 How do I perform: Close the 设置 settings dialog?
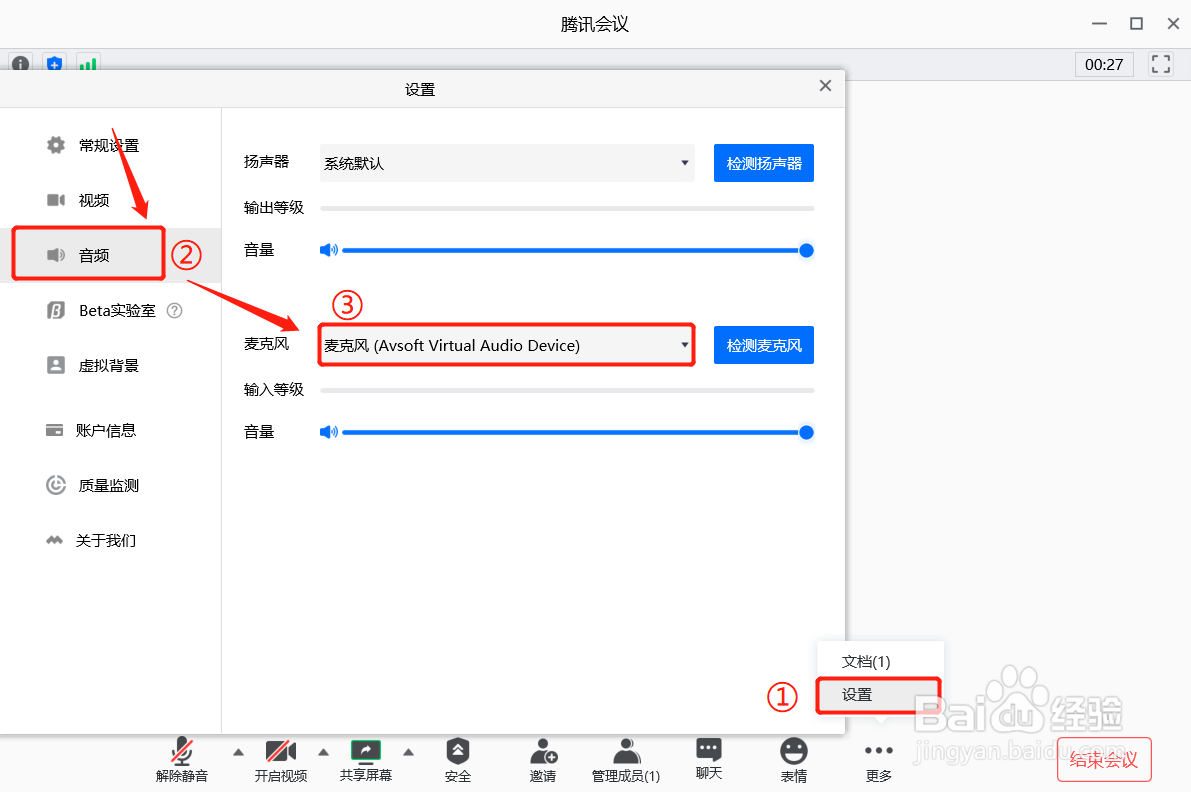pyautogui.click(x=826, y=86)
